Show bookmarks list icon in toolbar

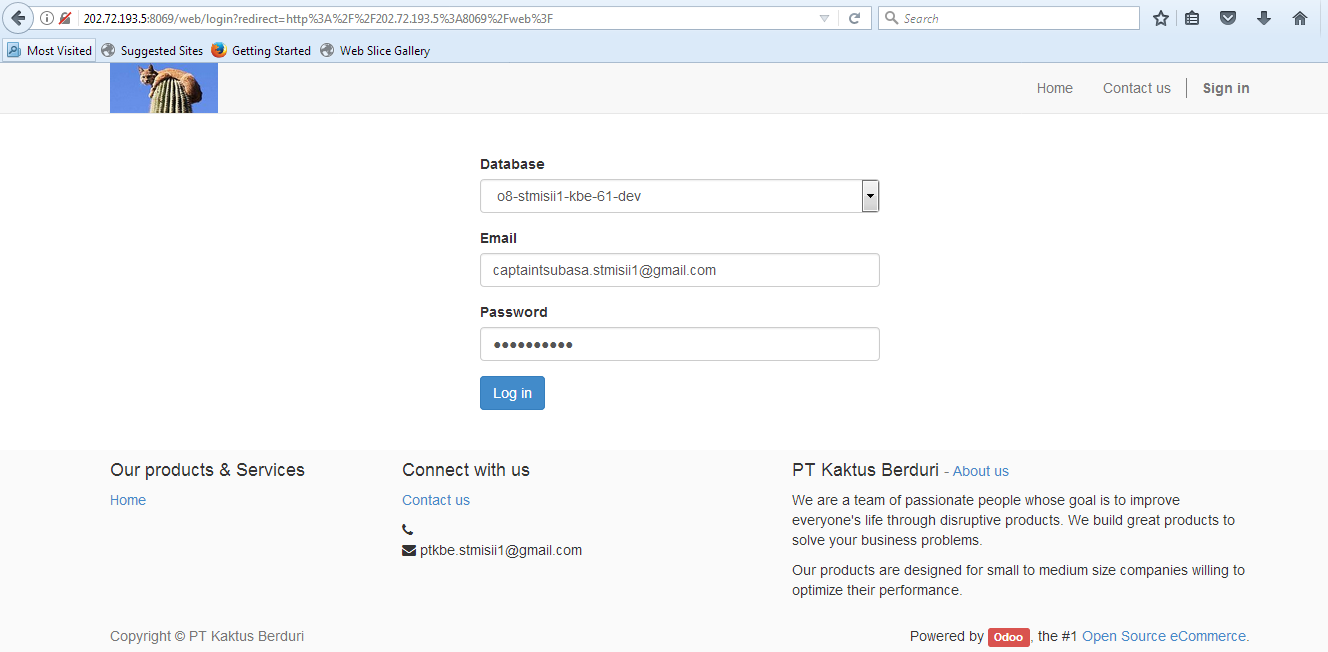(x=1192, y=18)
